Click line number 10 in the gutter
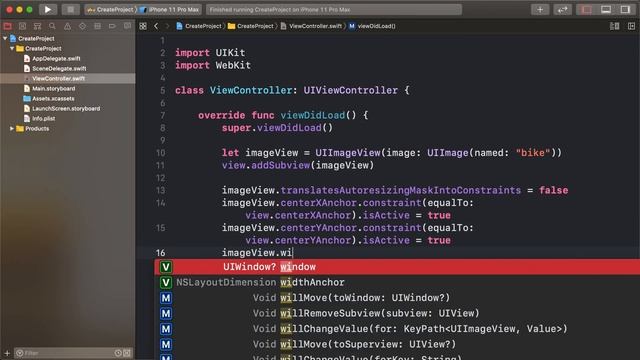 point(160,153)
